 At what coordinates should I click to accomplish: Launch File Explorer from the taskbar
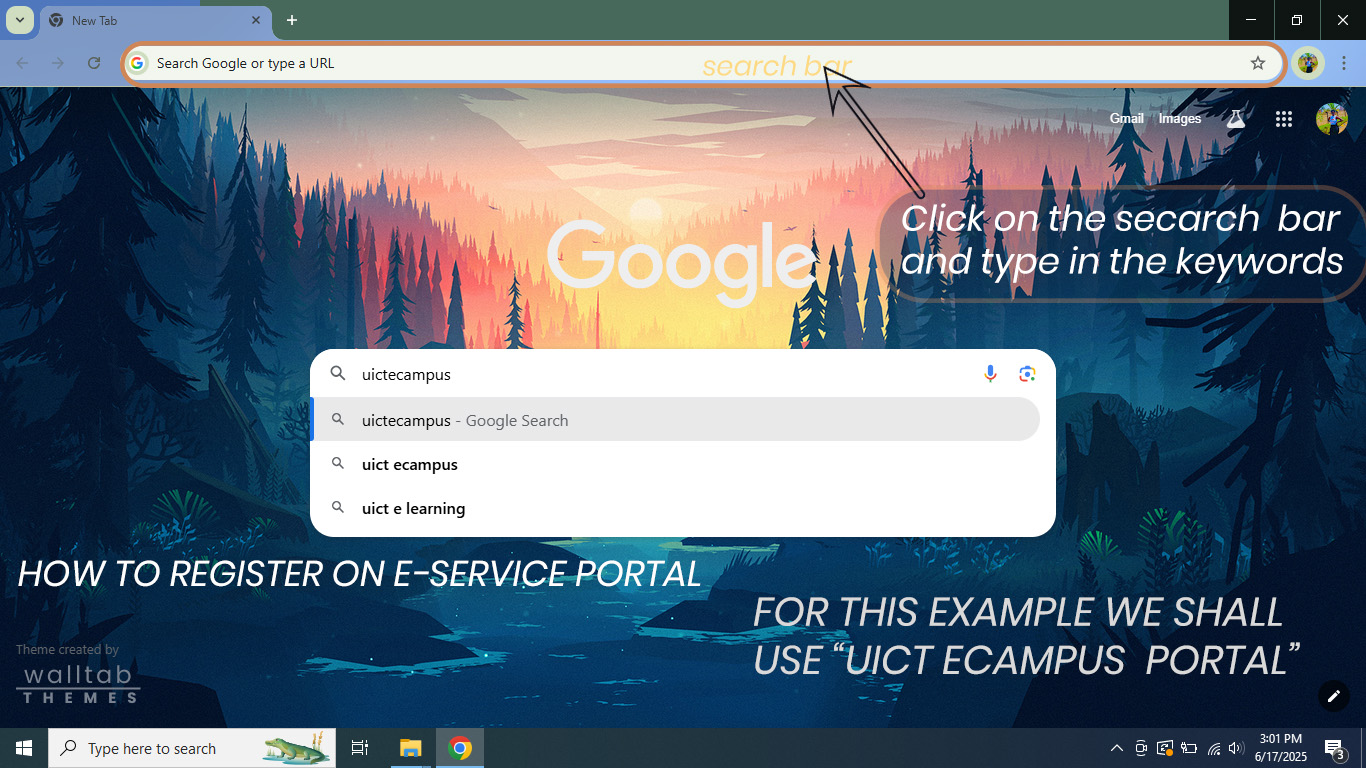point(410,748)
